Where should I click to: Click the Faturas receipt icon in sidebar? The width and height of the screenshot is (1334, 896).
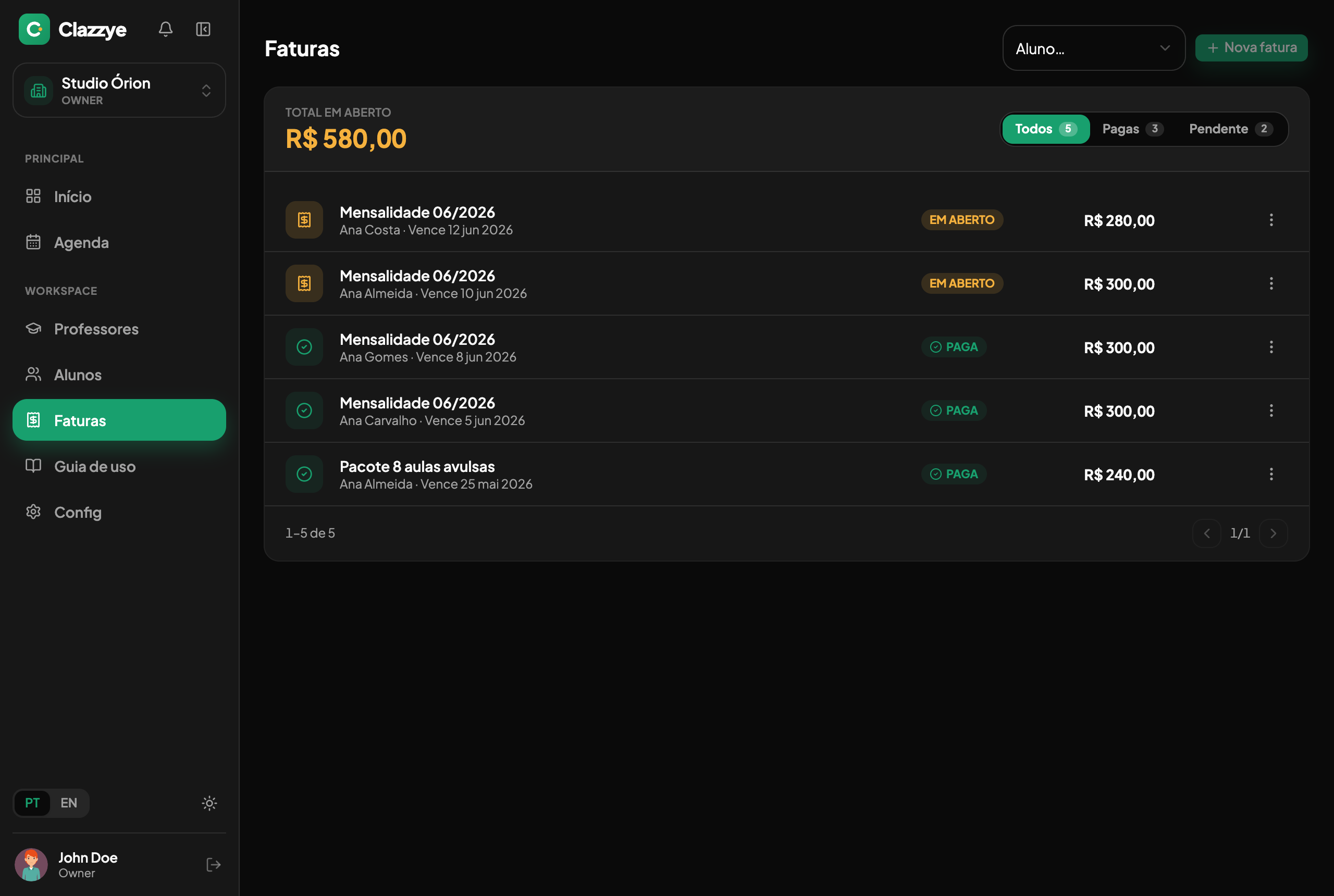pyautogui.click(x=33, y=420)
